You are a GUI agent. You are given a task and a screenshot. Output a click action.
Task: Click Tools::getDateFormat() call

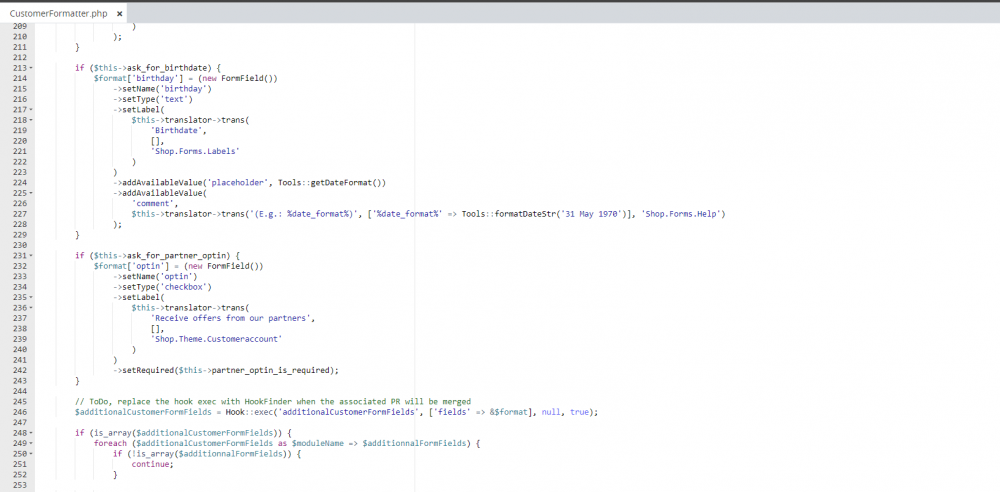[332, 183]
